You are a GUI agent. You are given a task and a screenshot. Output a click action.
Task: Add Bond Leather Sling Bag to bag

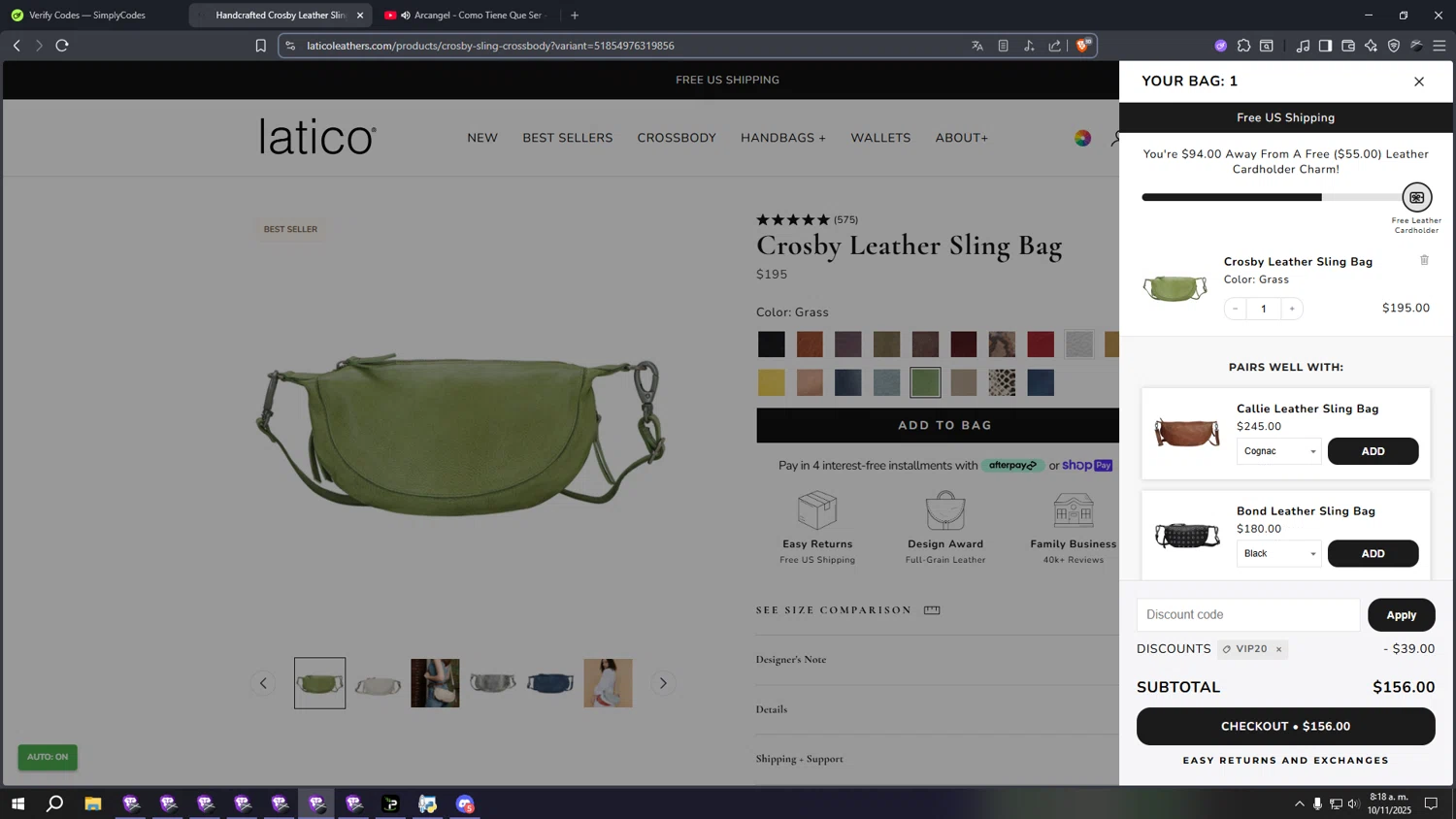point(1373,554)
